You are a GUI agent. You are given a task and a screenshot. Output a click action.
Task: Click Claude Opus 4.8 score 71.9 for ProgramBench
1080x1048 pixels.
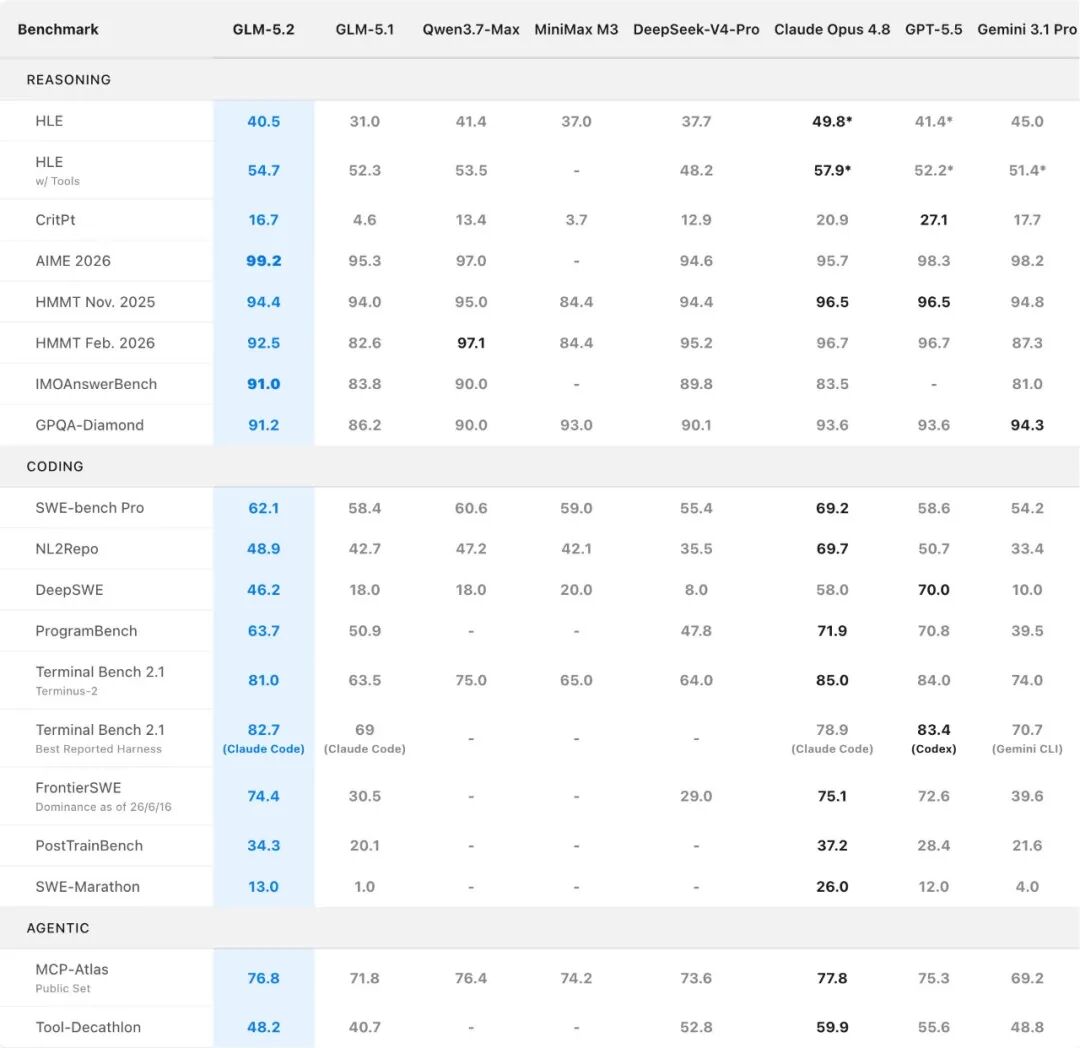pos(832,631)
